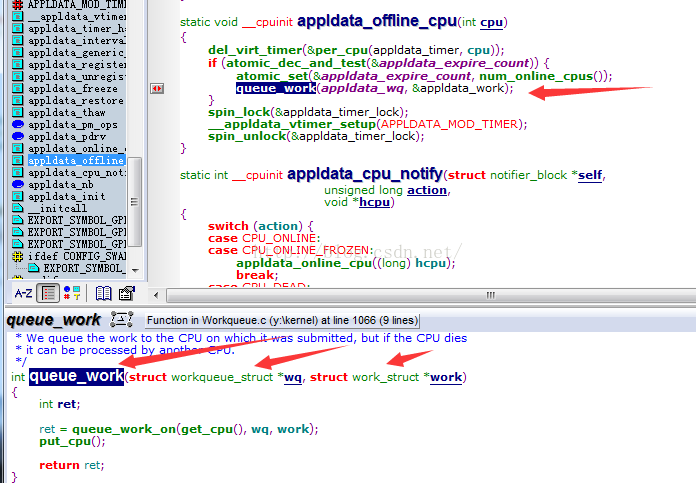
Task: Open the symbol type filter icon
Action: 71,293
